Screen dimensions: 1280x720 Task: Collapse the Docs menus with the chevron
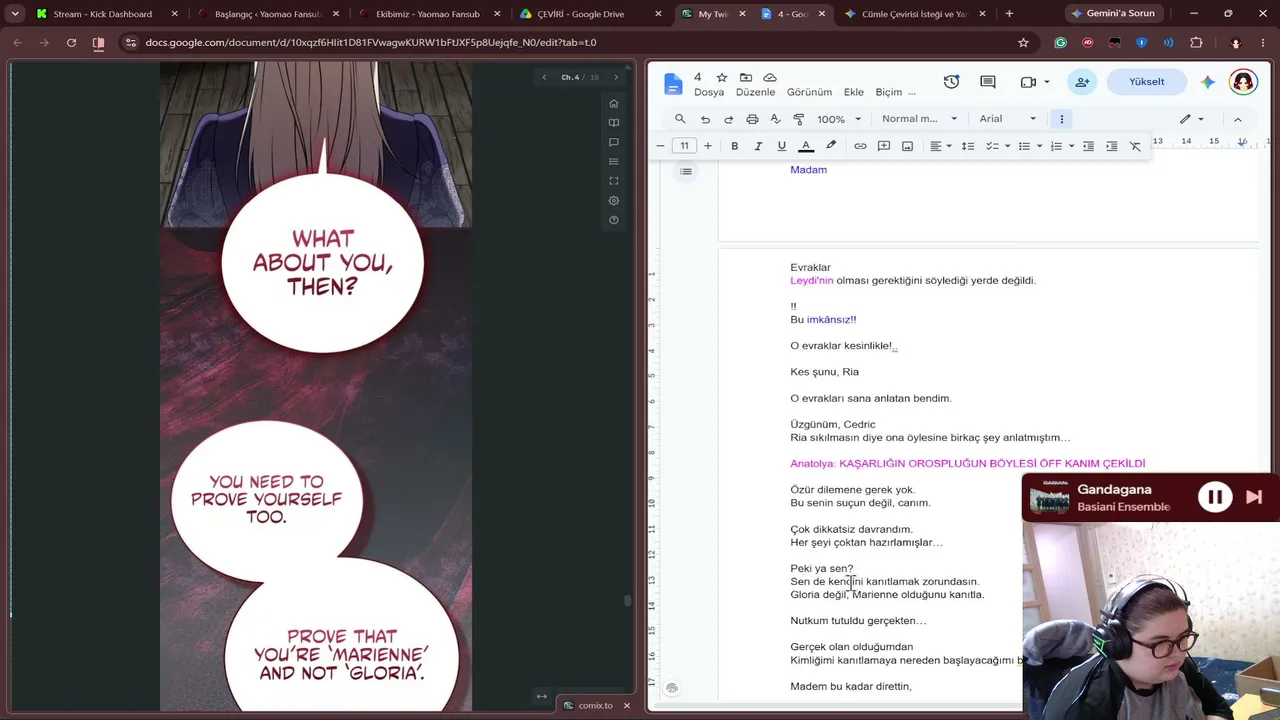click(1237, 119)
